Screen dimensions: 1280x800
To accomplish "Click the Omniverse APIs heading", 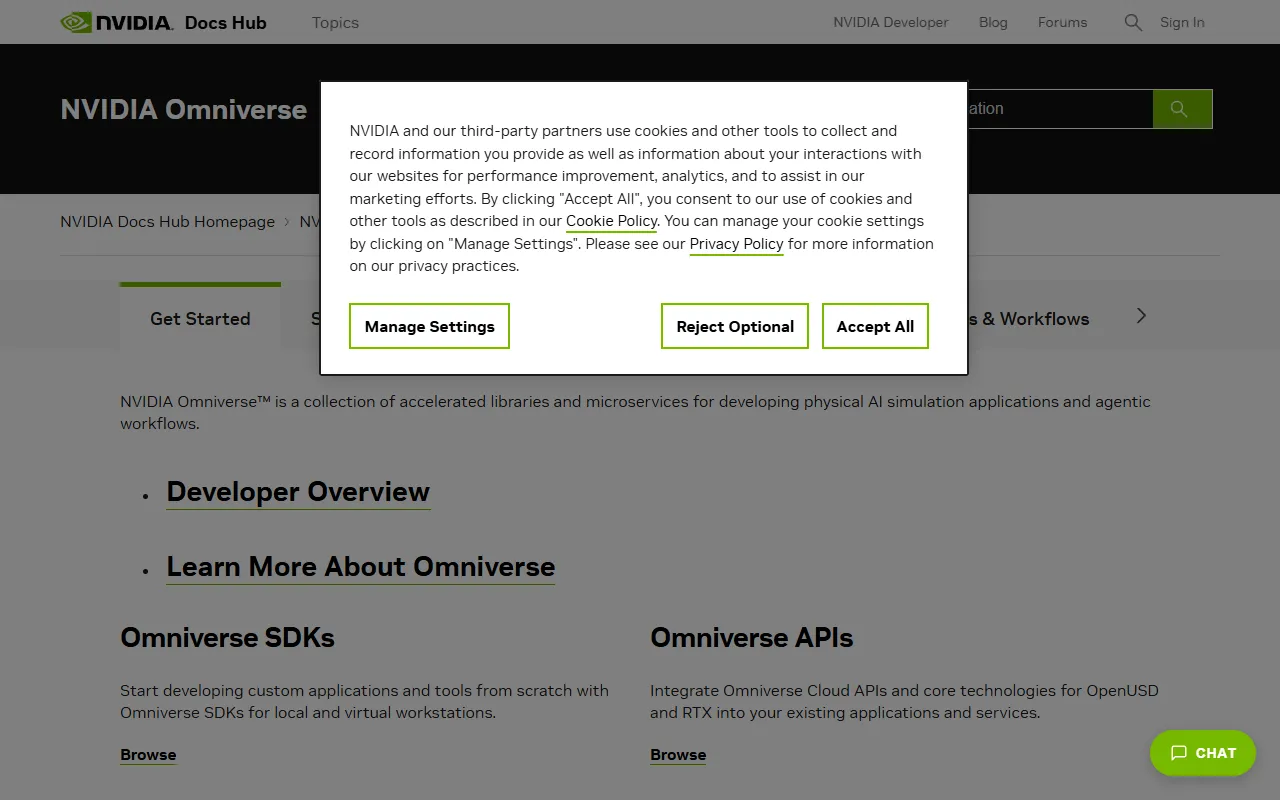I will [x=752, y=638].
